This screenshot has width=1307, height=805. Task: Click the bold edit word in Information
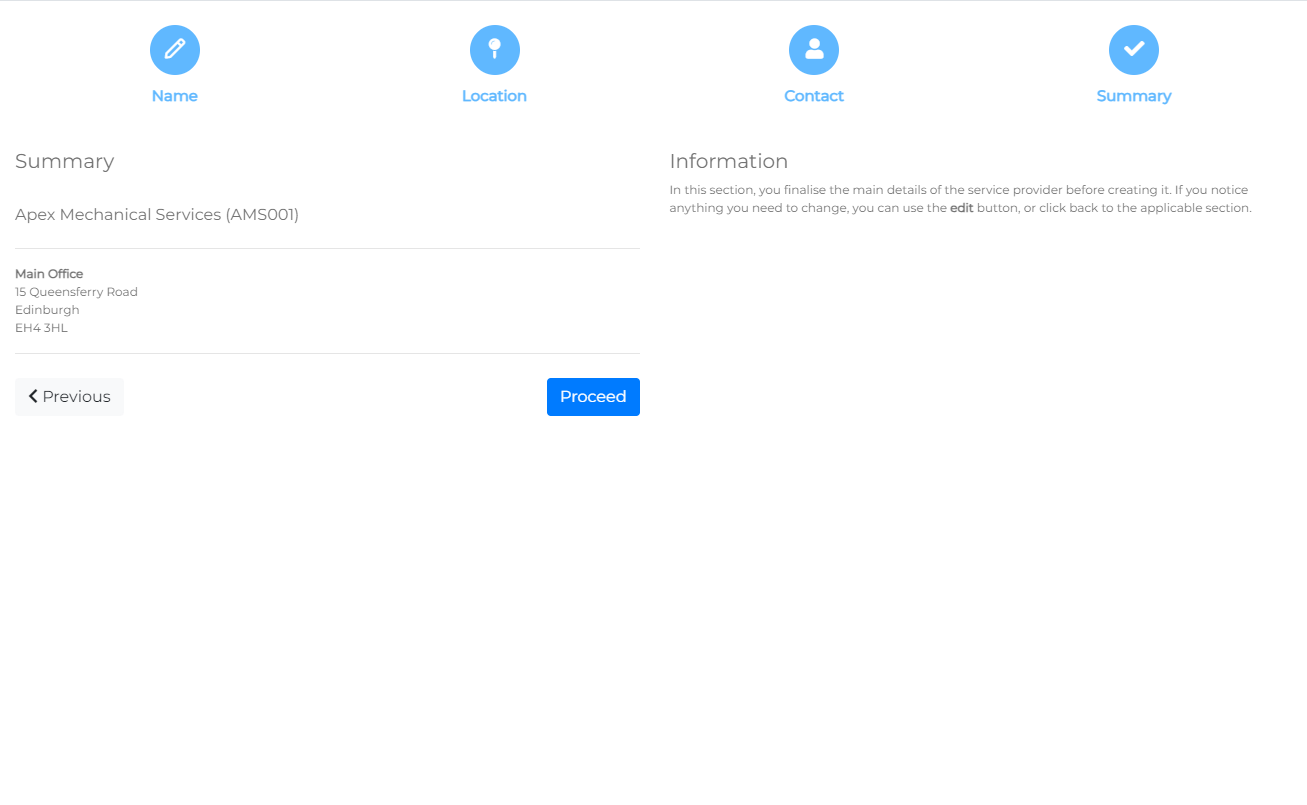click(961, 208)
